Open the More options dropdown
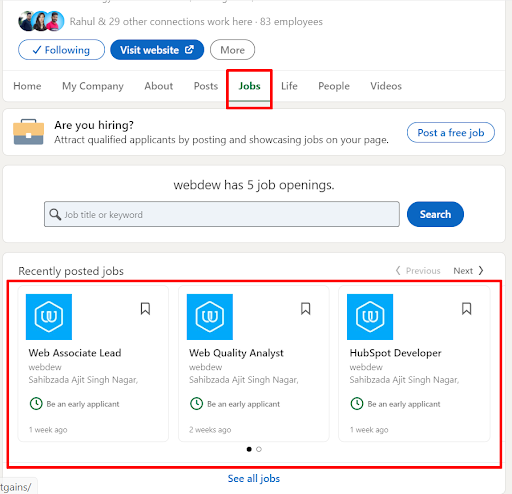The image size is (512, 494). [232, 50]
